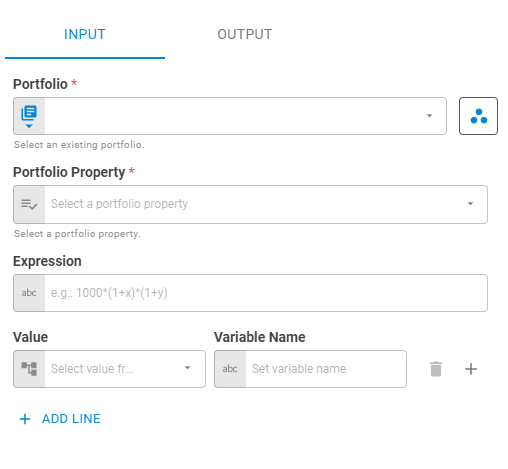Click the Expression field abc icon

[29, 293]
